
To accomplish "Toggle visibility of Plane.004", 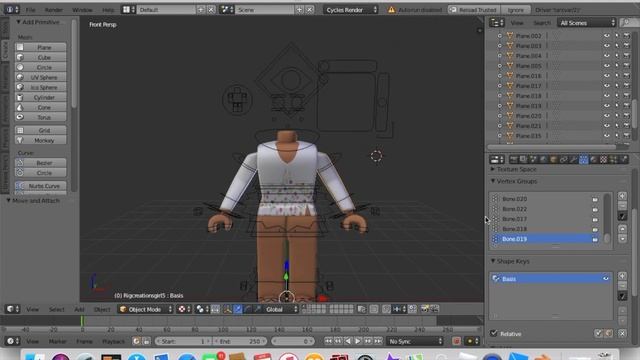I will tap(607, 56).
